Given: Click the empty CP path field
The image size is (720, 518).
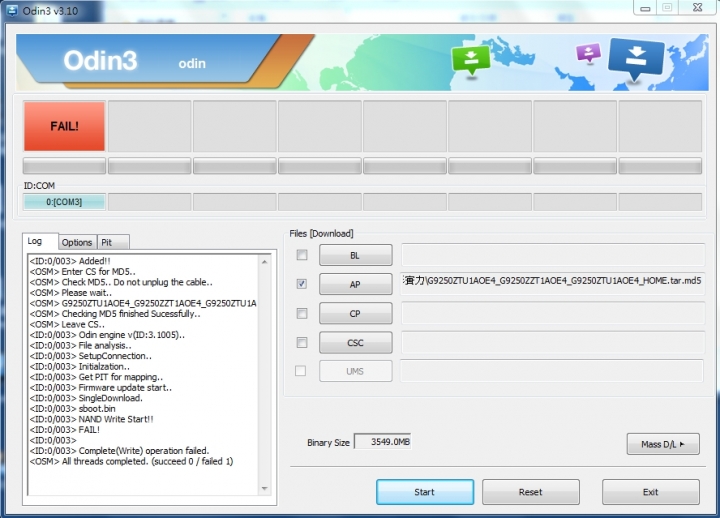Looking at the screenshot, I should (x=553, y=313).
